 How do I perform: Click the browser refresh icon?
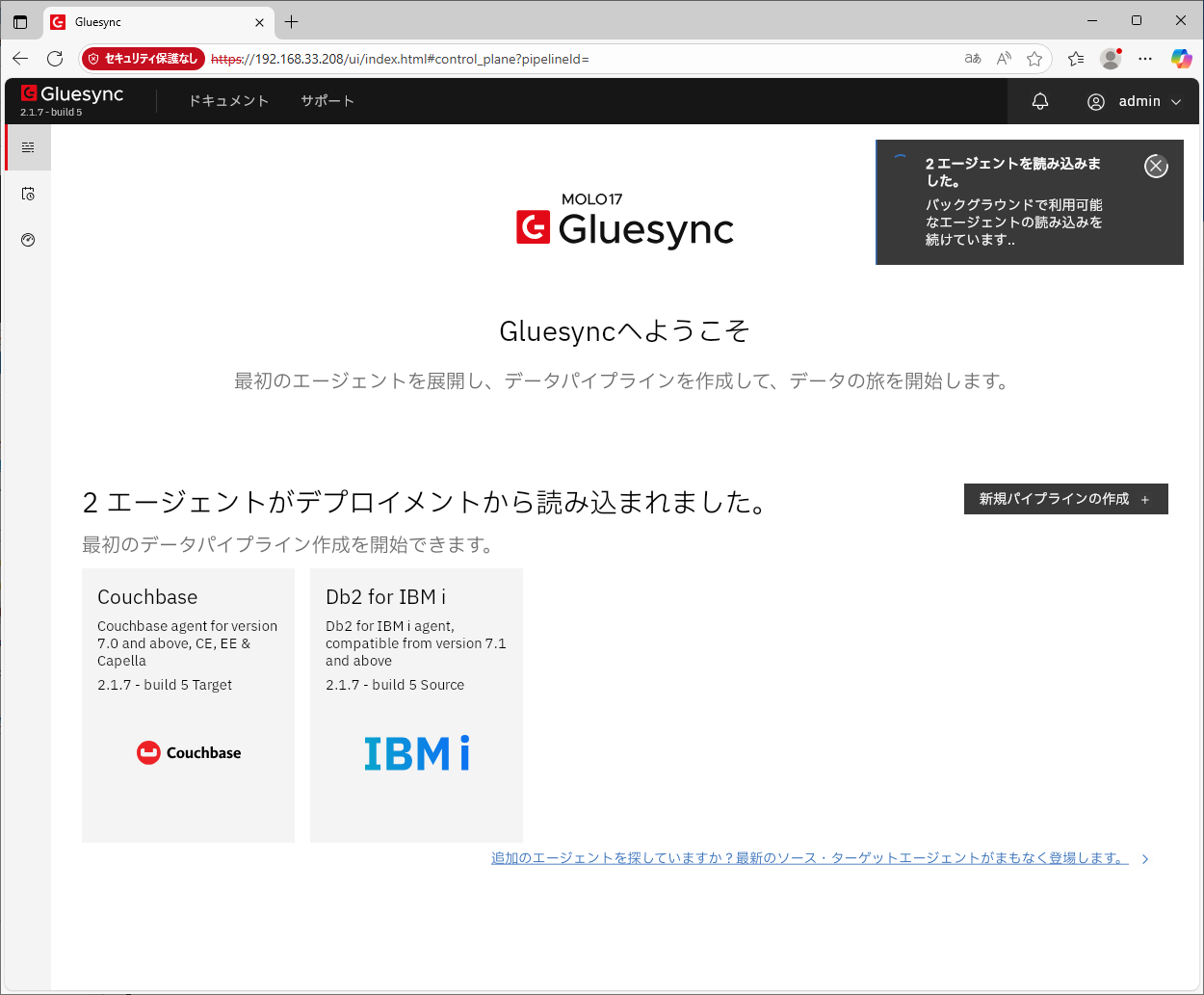pos(55,59)
